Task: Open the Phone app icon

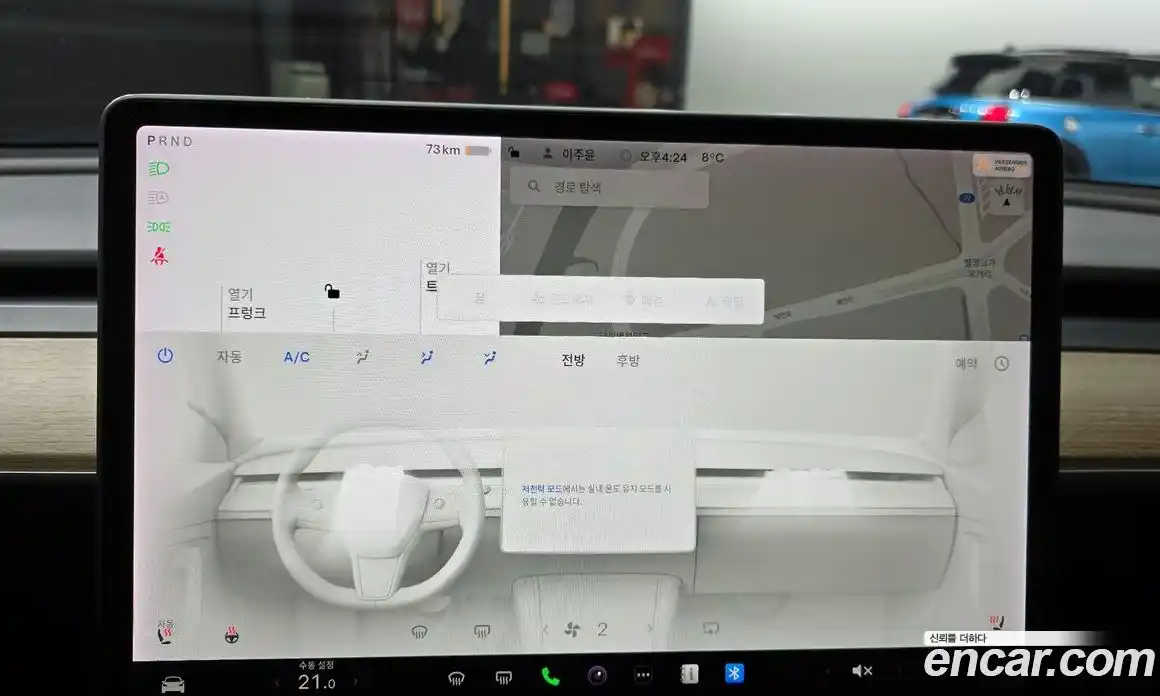Action: (x=550, y=675)
